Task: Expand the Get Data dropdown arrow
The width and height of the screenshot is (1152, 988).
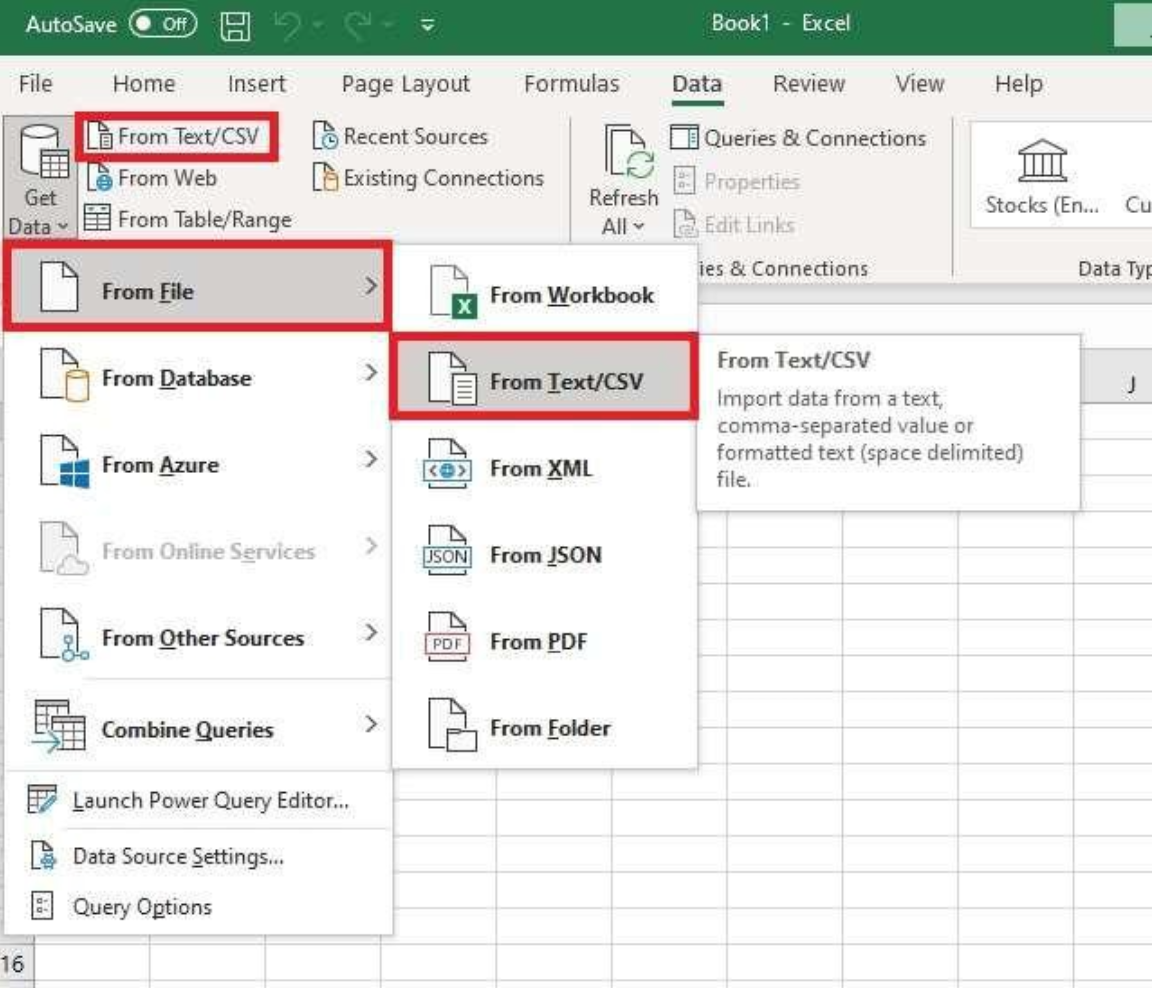Action: (x=63, y=227)
